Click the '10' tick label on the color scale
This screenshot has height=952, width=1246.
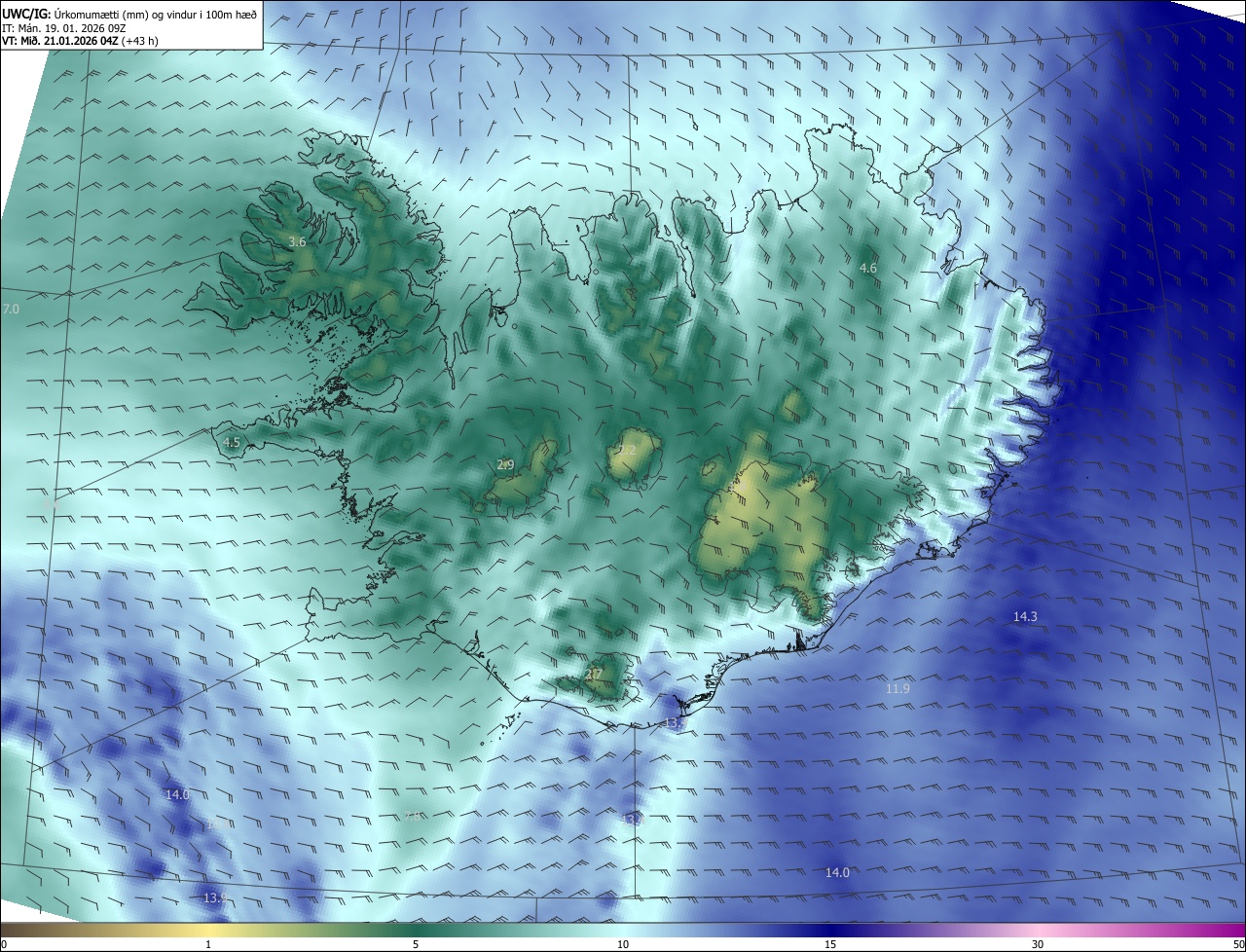pos(623,944)
